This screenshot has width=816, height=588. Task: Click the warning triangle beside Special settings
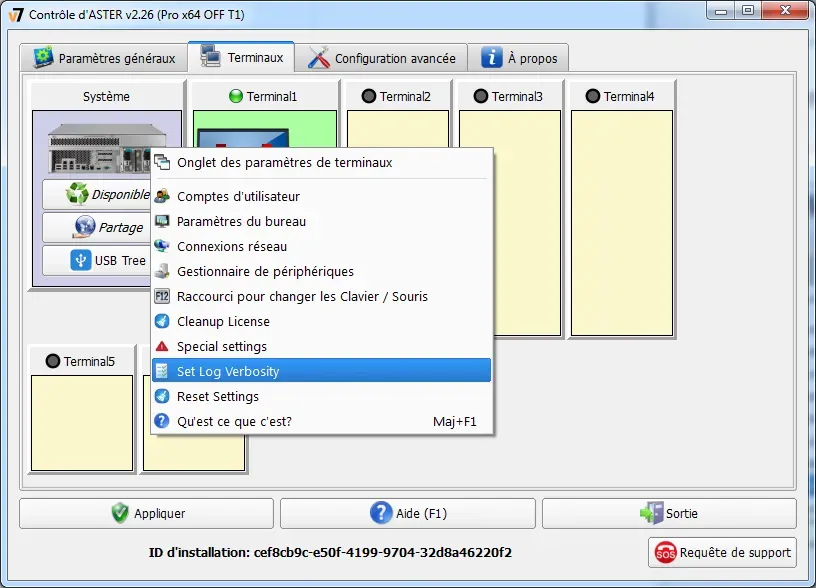[161, 346]
